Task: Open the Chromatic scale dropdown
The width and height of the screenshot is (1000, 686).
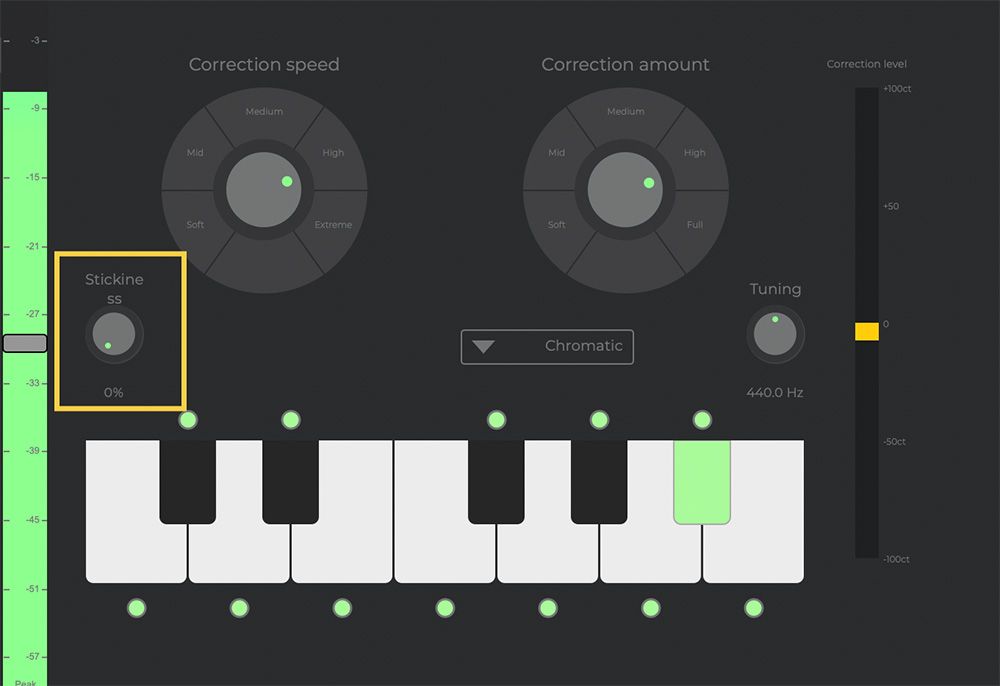Action: [547, 346]
